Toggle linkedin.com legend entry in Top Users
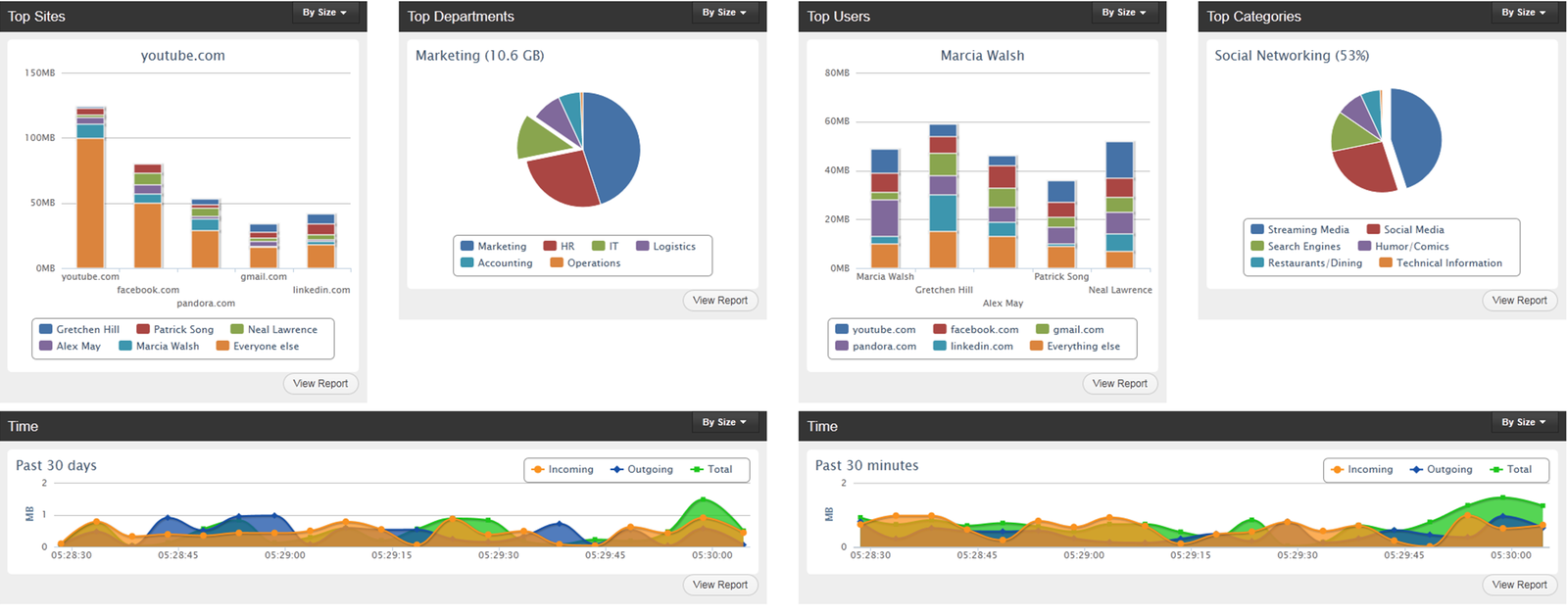 pos(974,347)
